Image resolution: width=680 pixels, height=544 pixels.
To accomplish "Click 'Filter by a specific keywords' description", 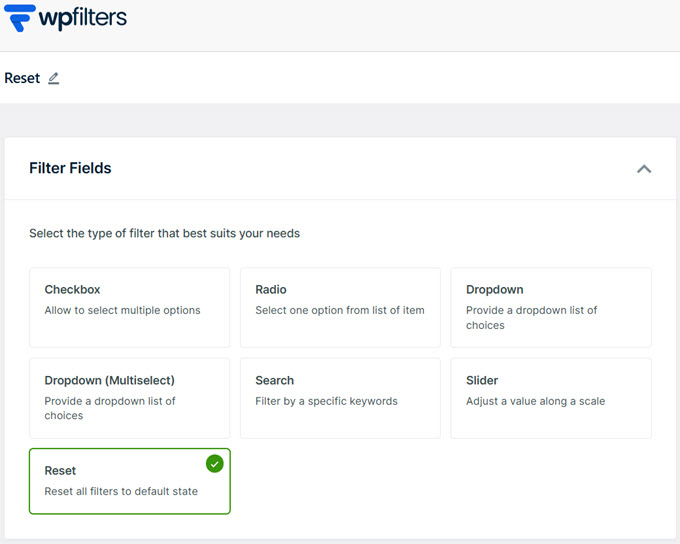I will 326,401.
